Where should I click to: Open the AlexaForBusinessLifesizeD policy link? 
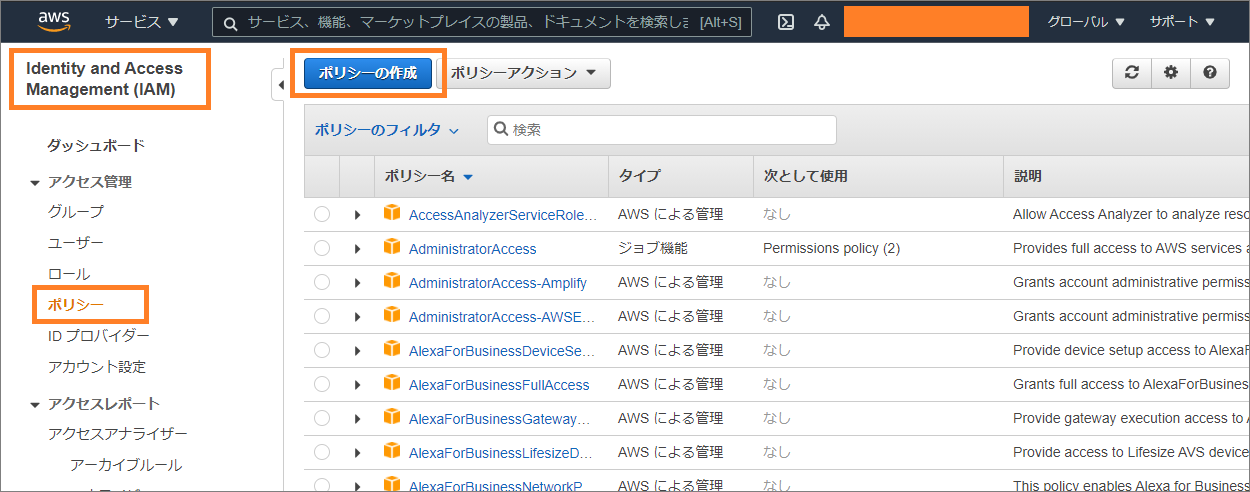503,453
